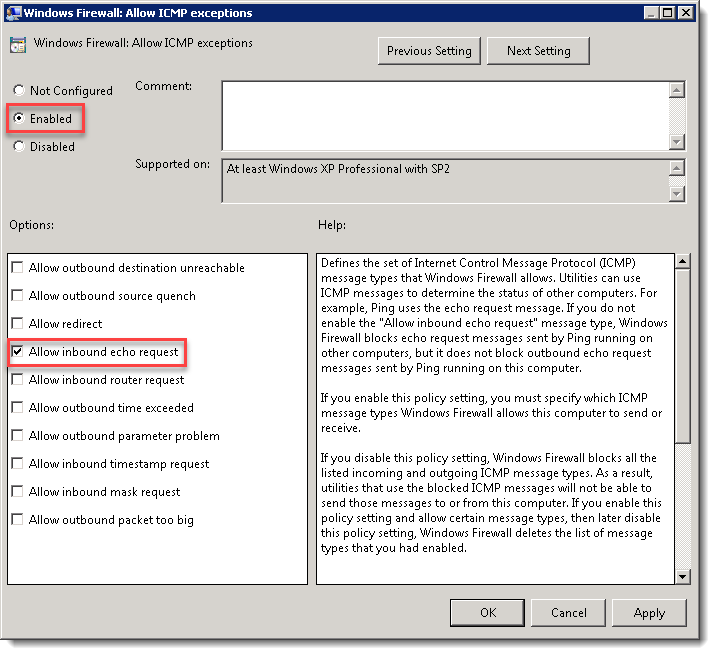Select the Not Configured radio button
This screenshot has width=715, height=655.
coord(19,91)
